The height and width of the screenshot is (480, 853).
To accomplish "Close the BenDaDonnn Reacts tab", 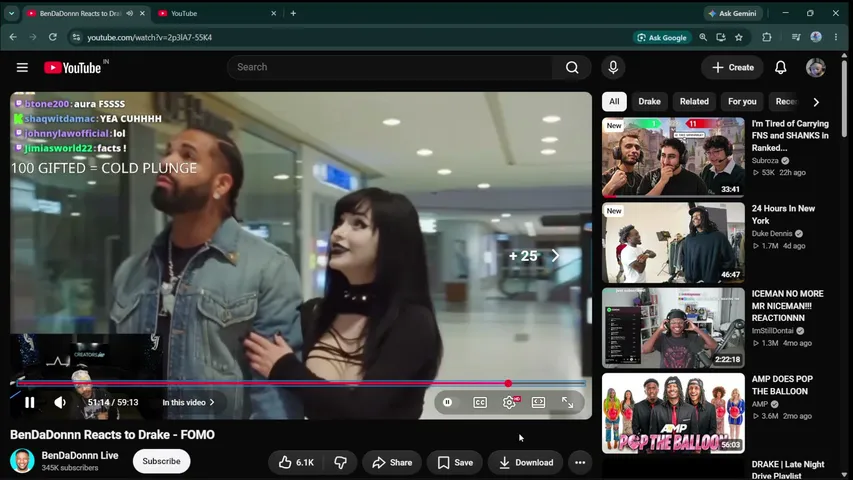I will [143, 14].
